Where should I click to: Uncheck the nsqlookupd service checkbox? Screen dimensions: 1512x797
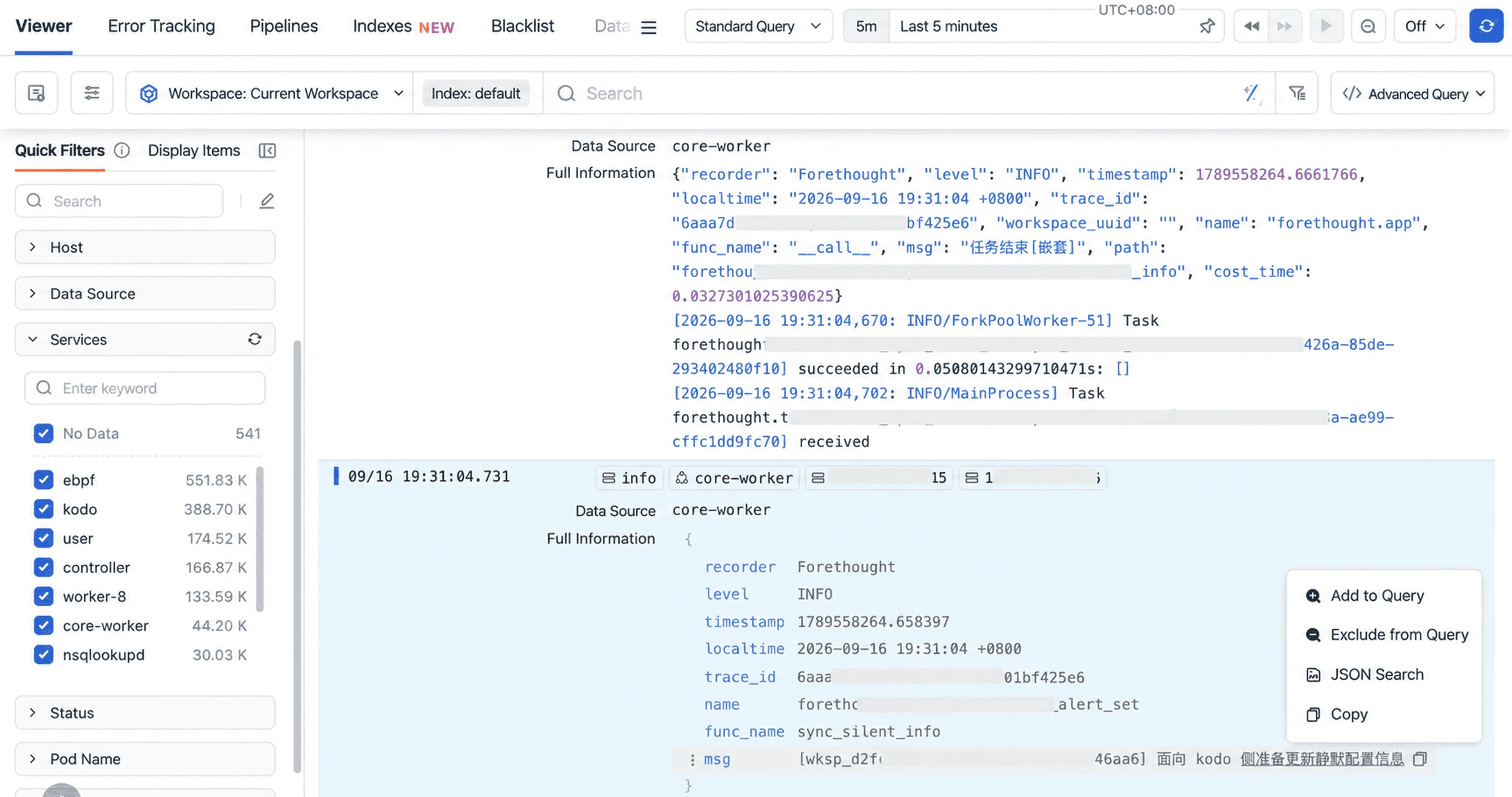tap(43, 655)
